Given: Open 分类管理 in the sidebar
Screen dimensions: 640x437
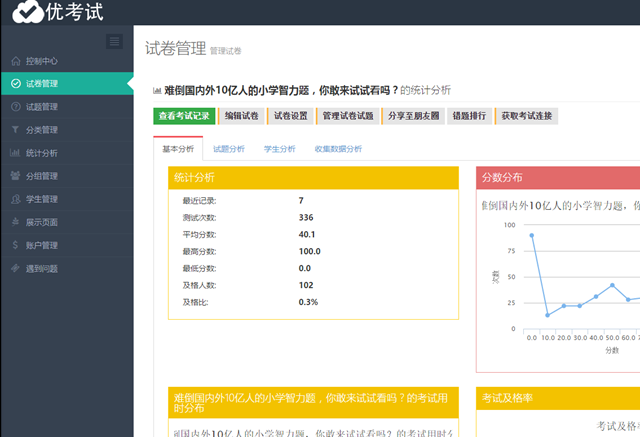Looking at the screenshot, I should coord(67,130).
